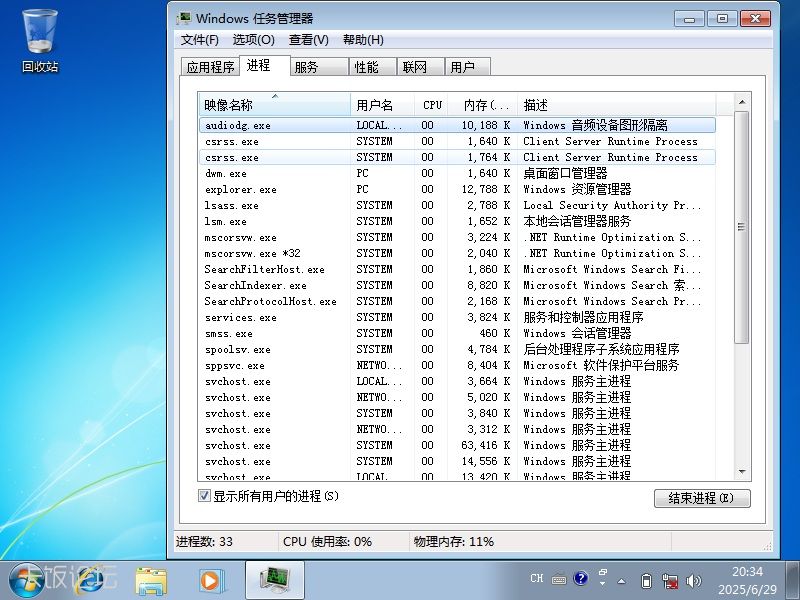
Task: Select the SearchIndexer.exe process
Action: [457, 285]
